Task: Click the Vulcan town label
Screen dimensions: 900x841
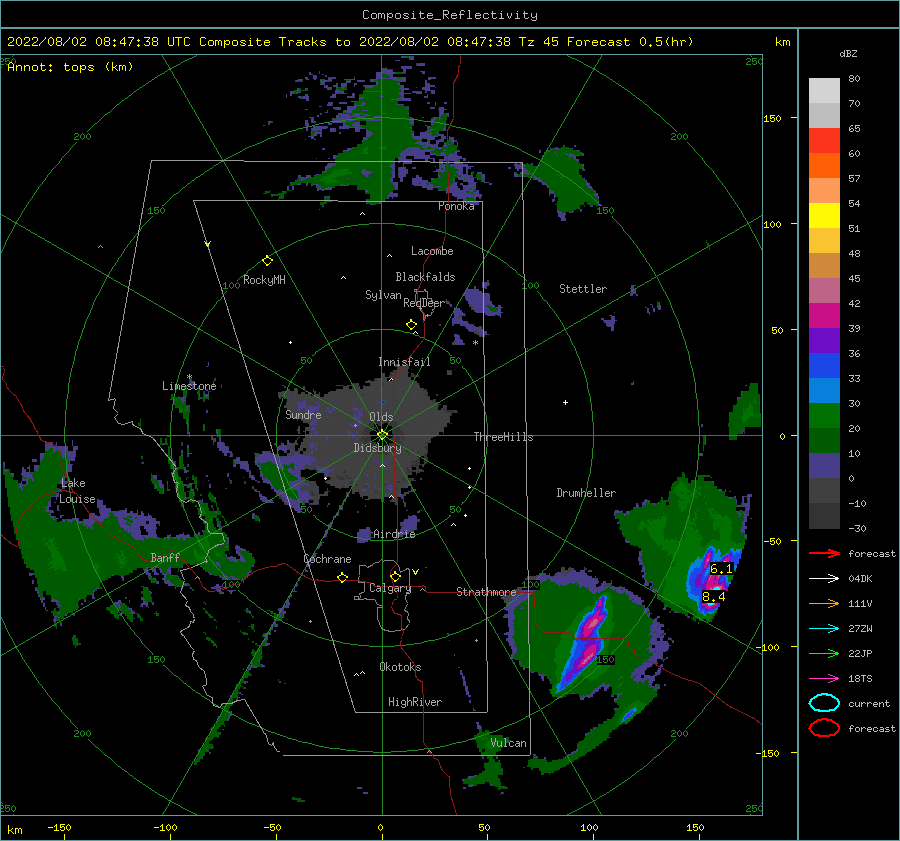Action: tap(508, 743)
